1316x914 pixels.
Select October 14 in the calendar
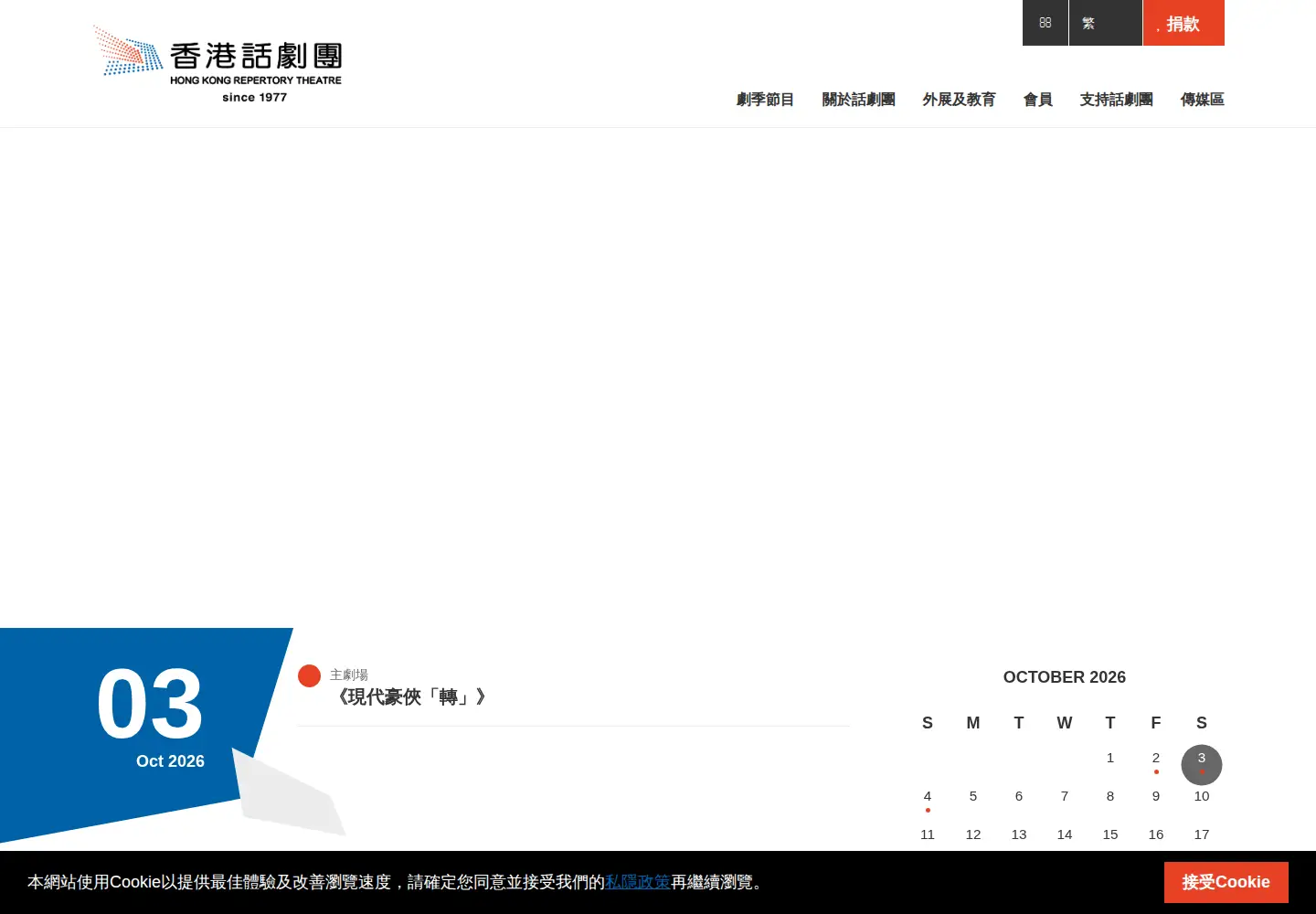[x=1065, y=834]
